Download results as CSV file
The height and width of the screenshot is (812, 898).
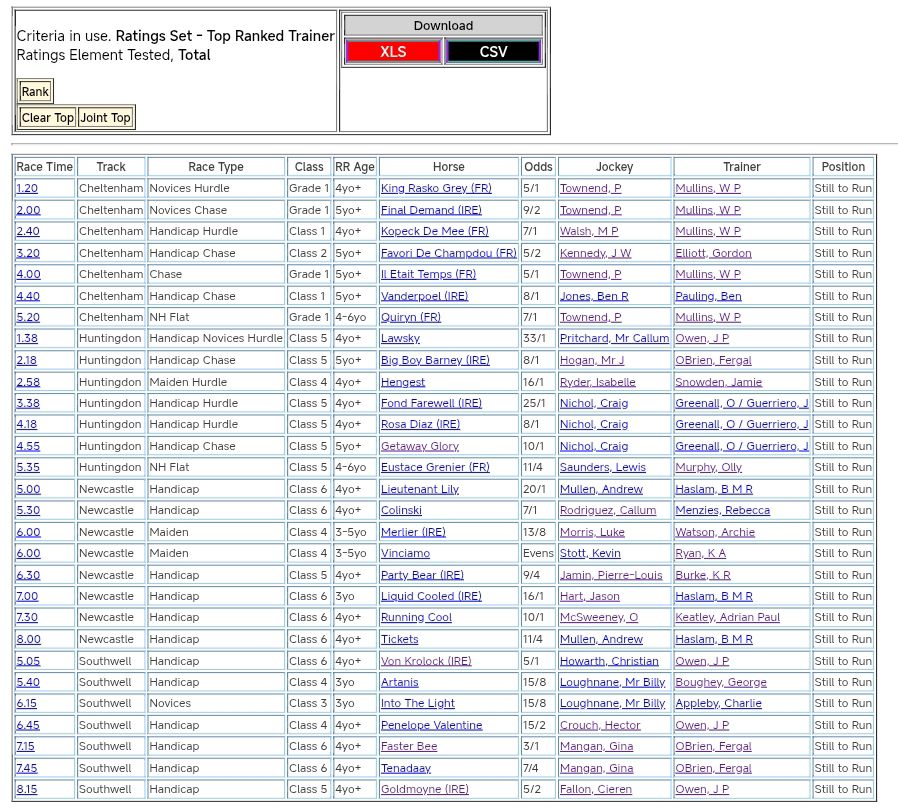493,52
